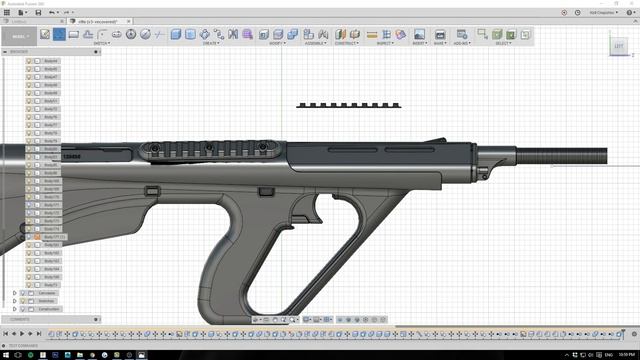Open the data panel grid icon
Image resolution: width=640 pixels, height=360 pixels.
[7, 13]
